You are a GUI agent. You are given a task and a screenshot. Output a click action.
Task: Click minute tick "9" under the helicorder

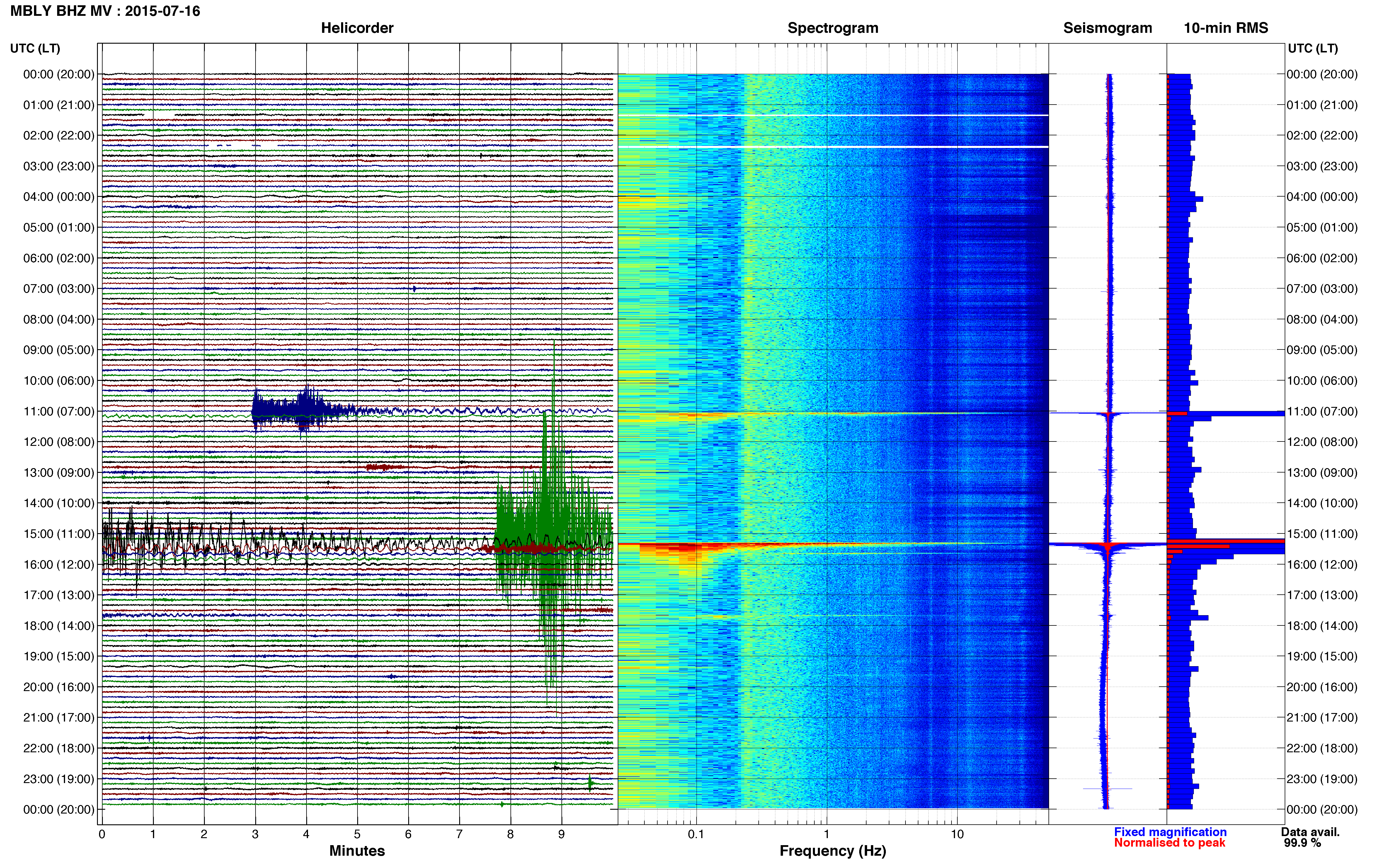(x=561, y=834)
